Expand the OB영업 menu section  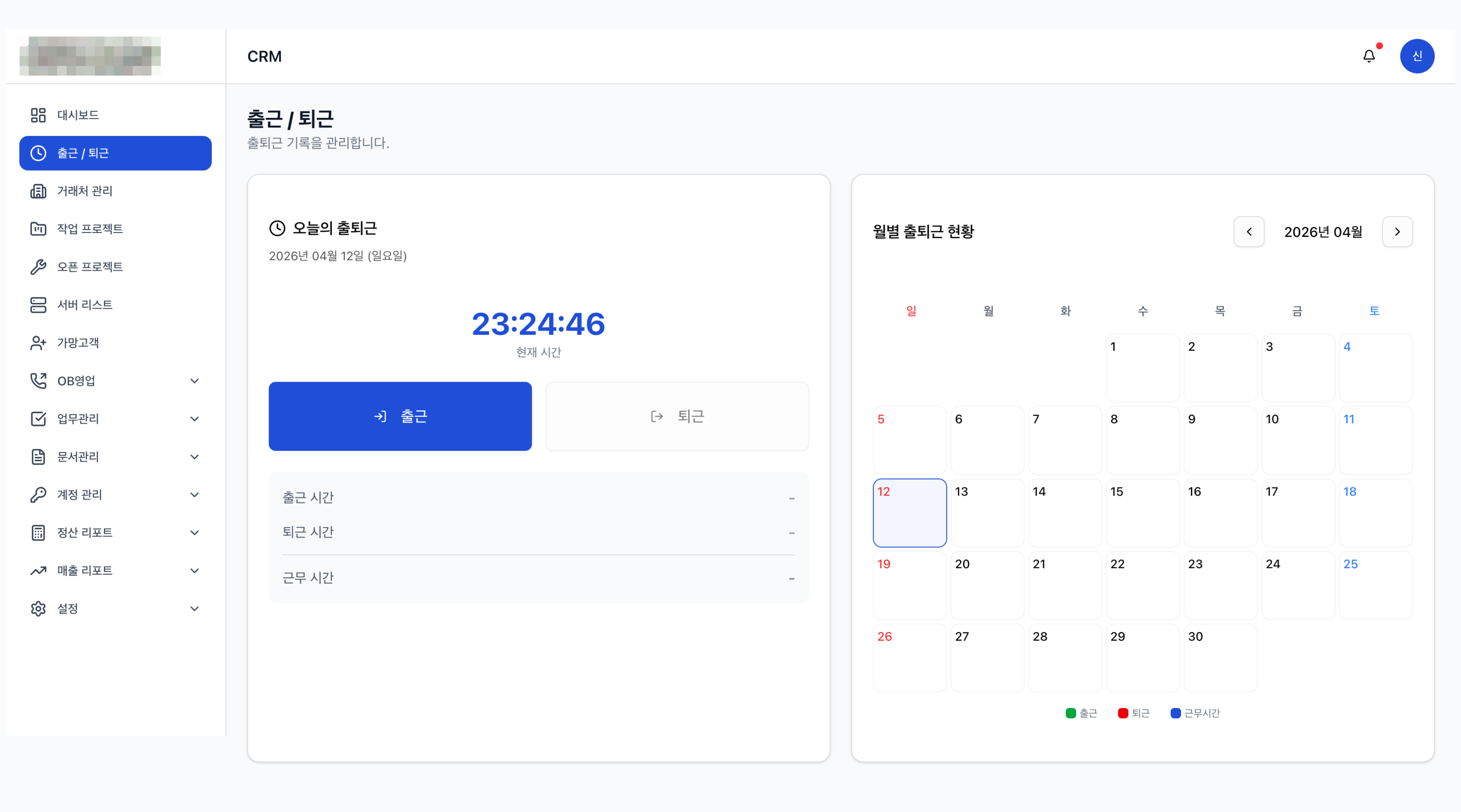click(194, 380)
